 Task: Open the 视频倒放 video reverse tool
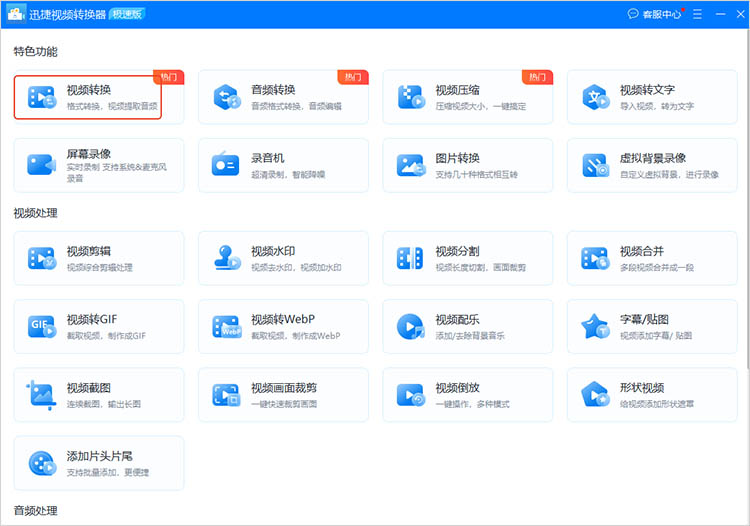(467, 394)
